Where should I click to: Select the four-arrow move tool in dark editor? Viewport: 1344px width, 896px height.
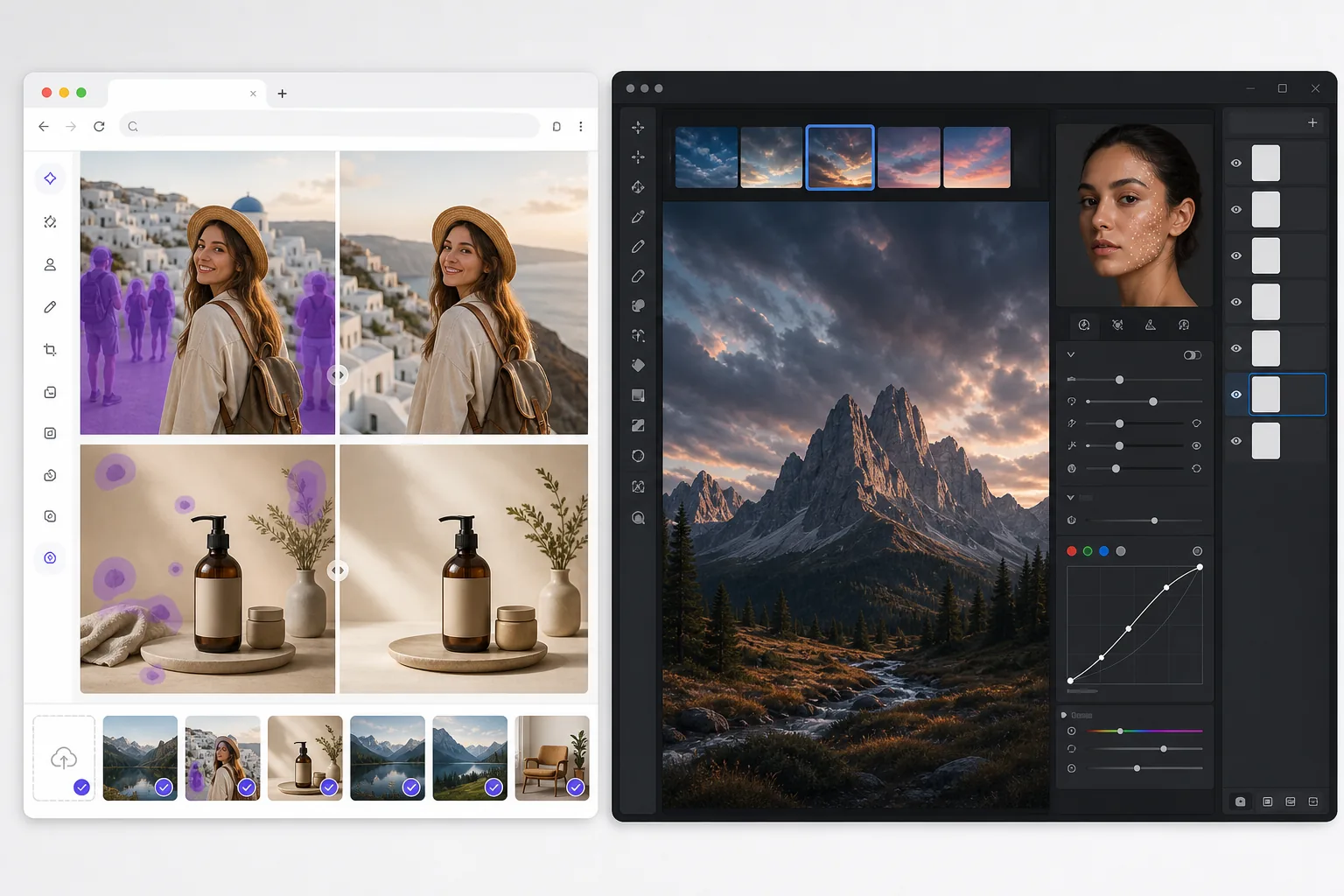(638, 128)
